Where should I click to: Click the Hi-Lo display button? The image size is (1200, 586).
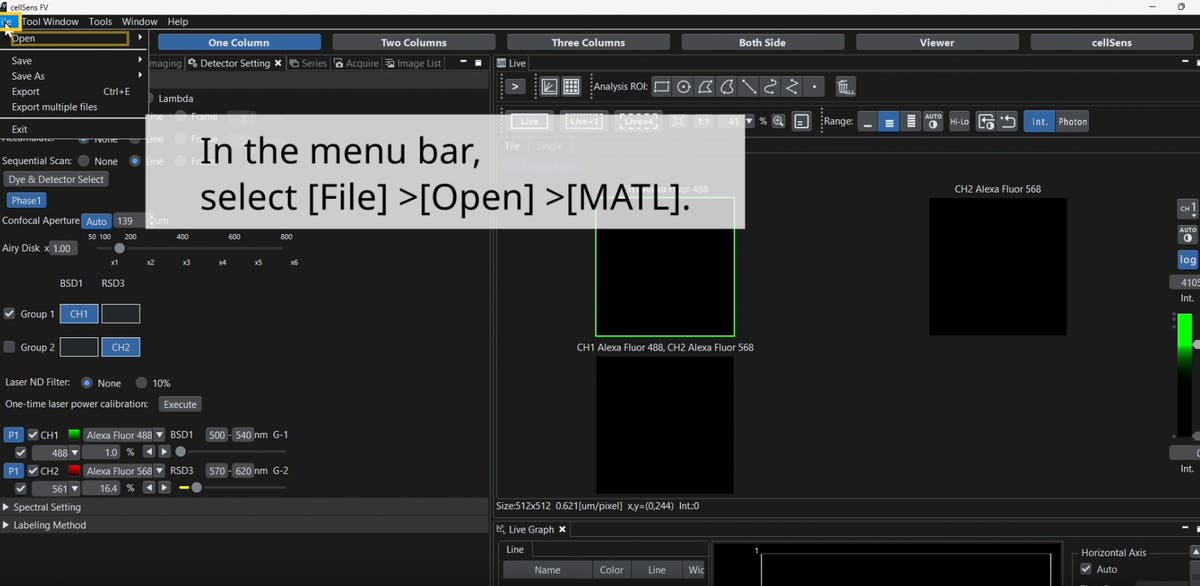click(959, 121)
